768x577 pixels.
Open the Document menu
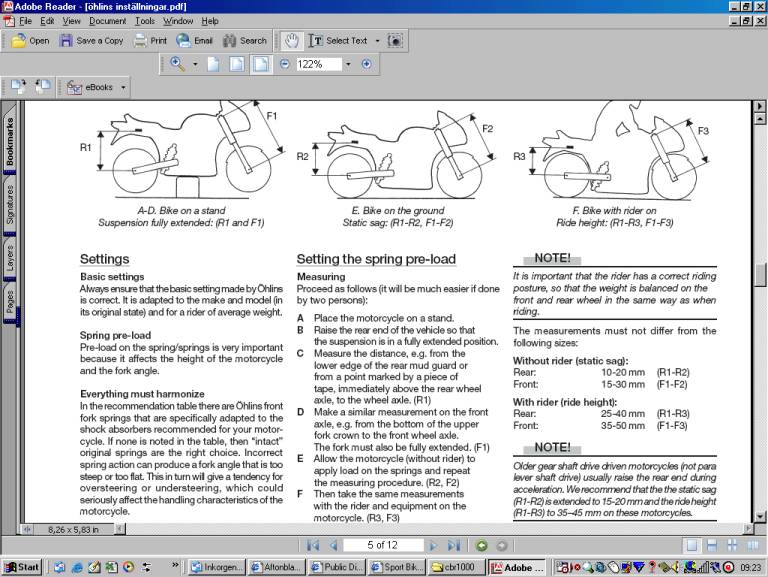pos(107,21)
